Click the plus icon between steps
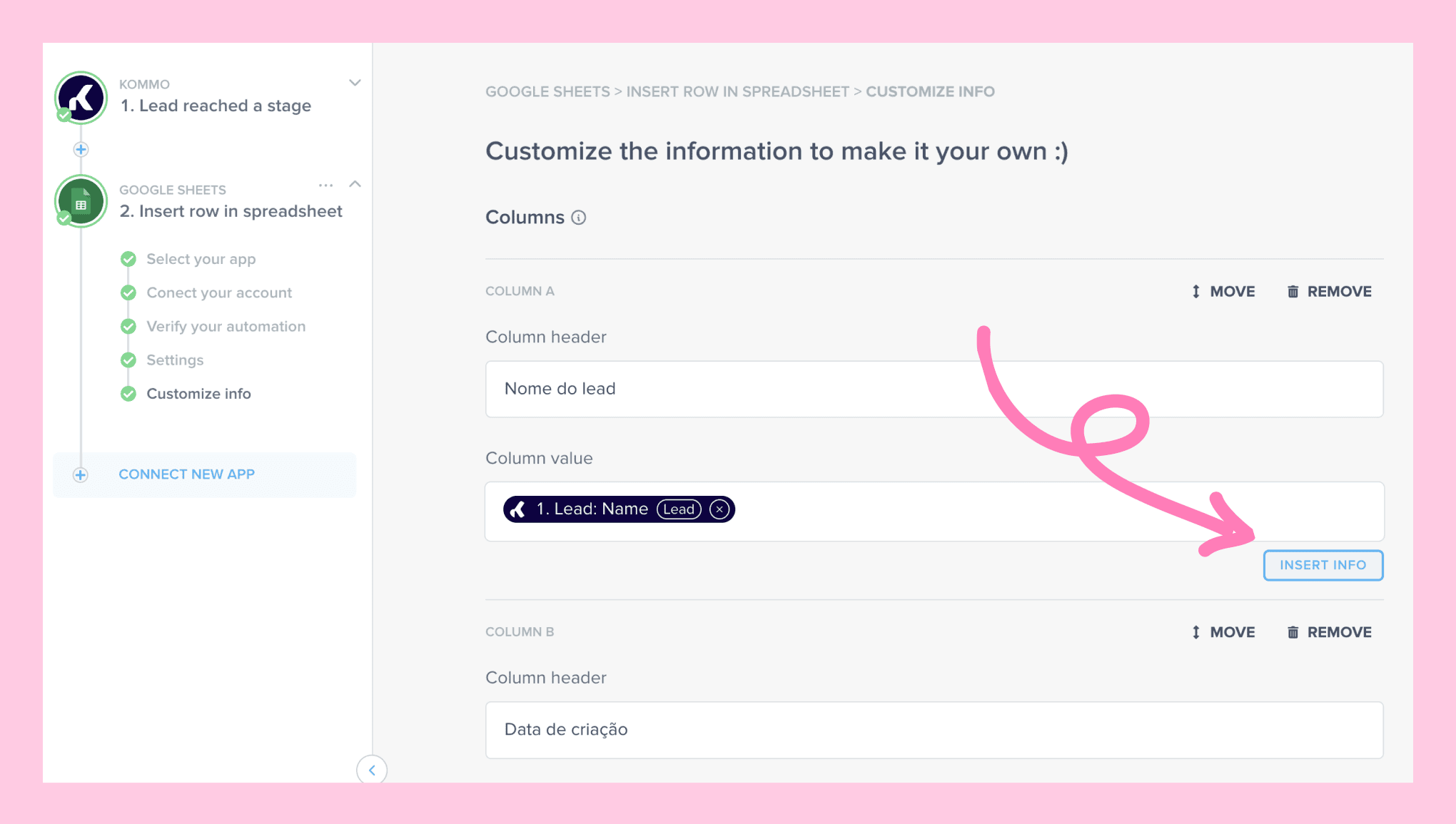This screenshot has width=1456, height=824. (81, 150)
